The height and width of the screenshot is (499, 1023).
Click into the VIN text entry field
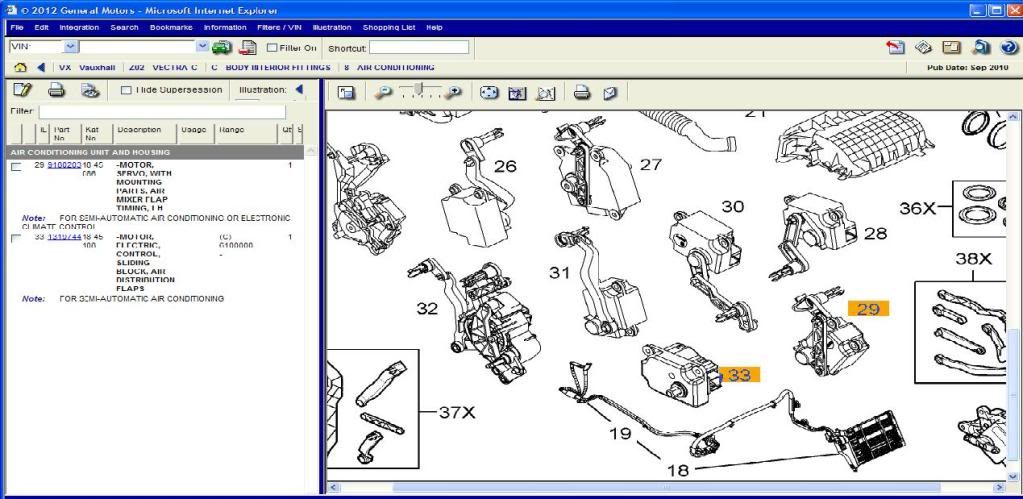tap(137, 47)
